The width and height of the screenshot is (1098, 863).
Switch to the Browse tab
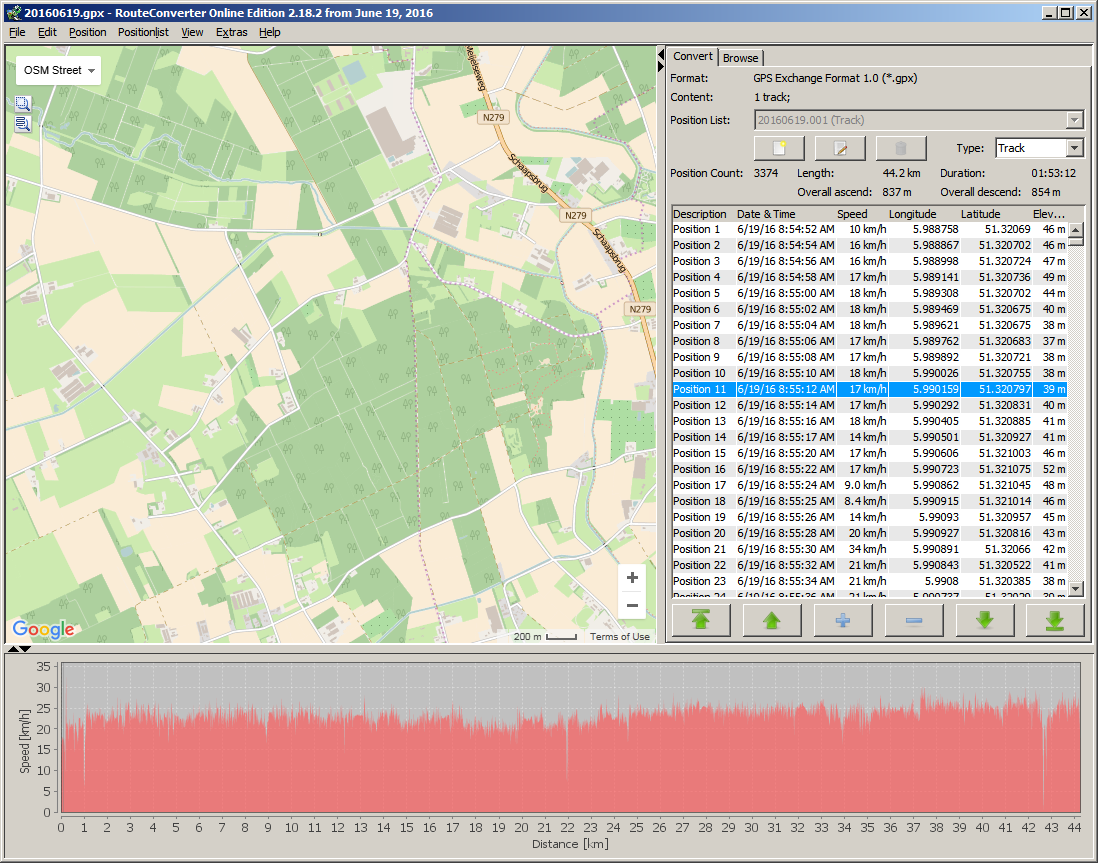741,58
